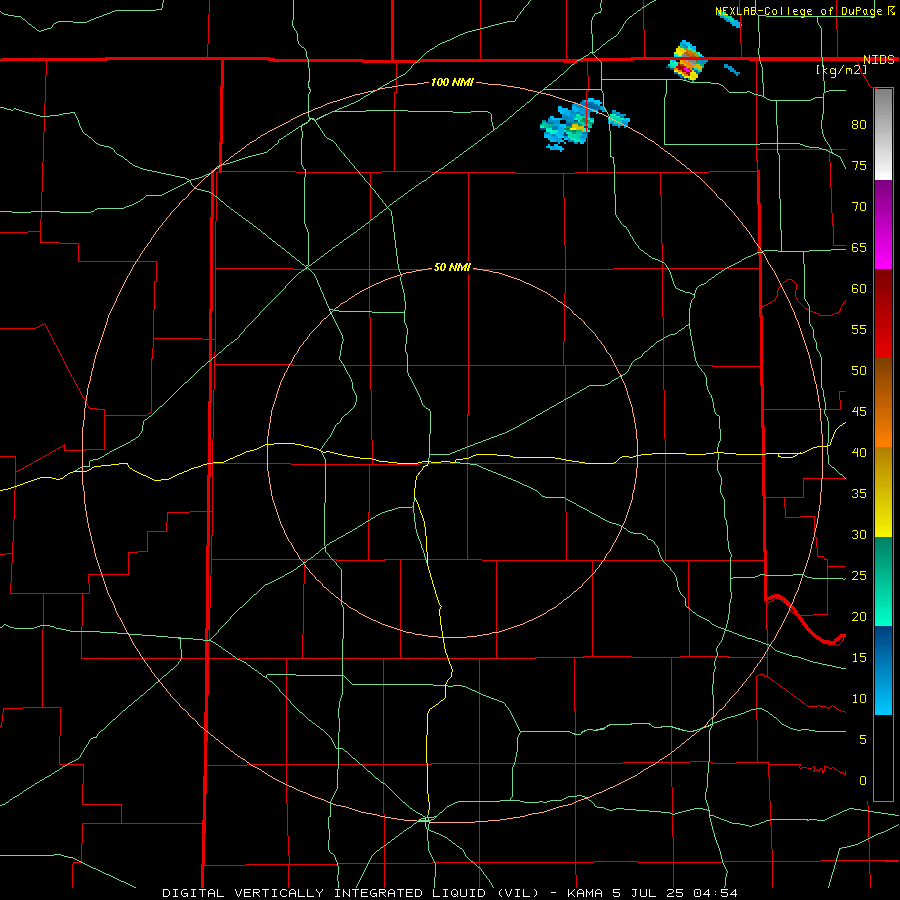
Task: Pick the yellow segment of the color bar
Action: coord(883,492)
